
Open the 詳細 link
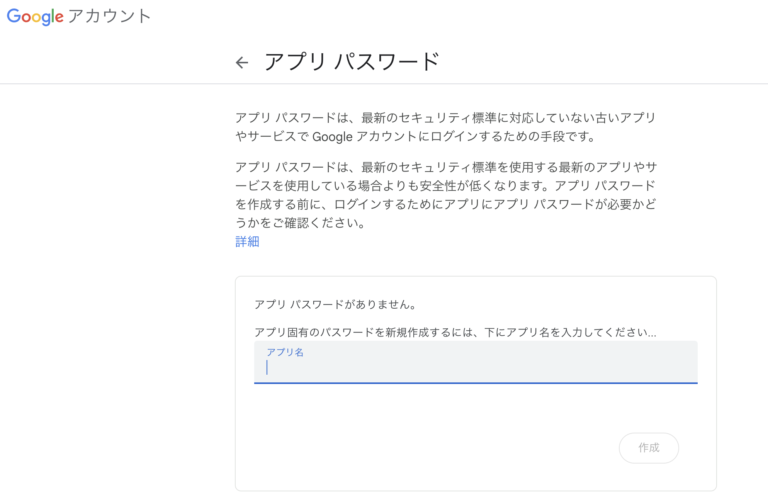tap(247, 241)
